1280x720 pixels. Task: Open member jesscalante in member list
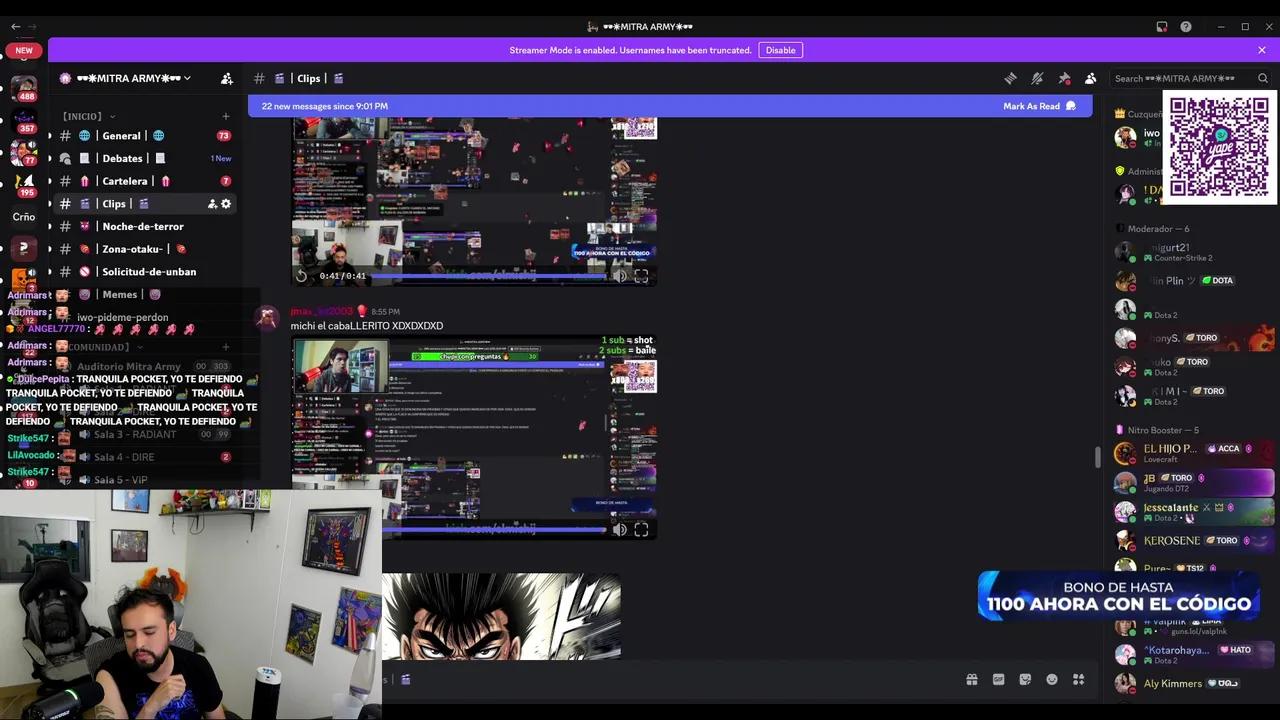point(1192,512)
